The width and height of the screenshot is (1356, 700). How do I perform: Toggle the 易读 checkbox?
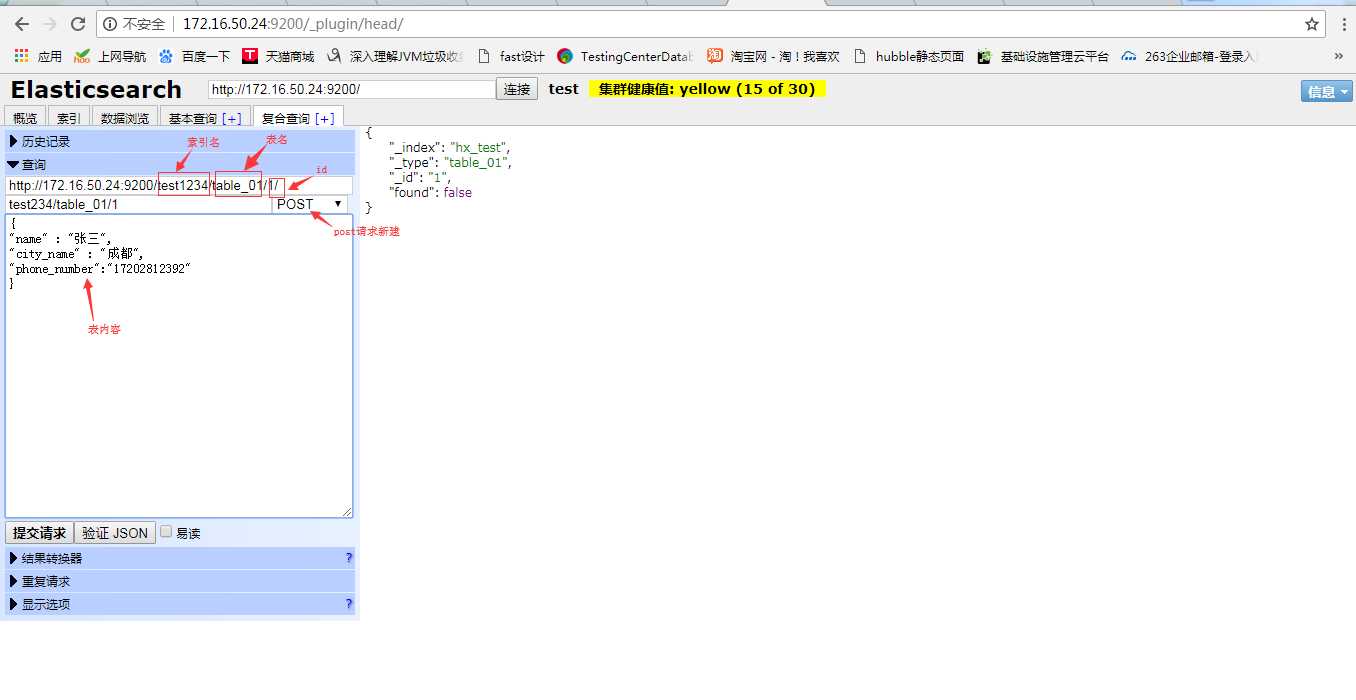click(167, 532)
